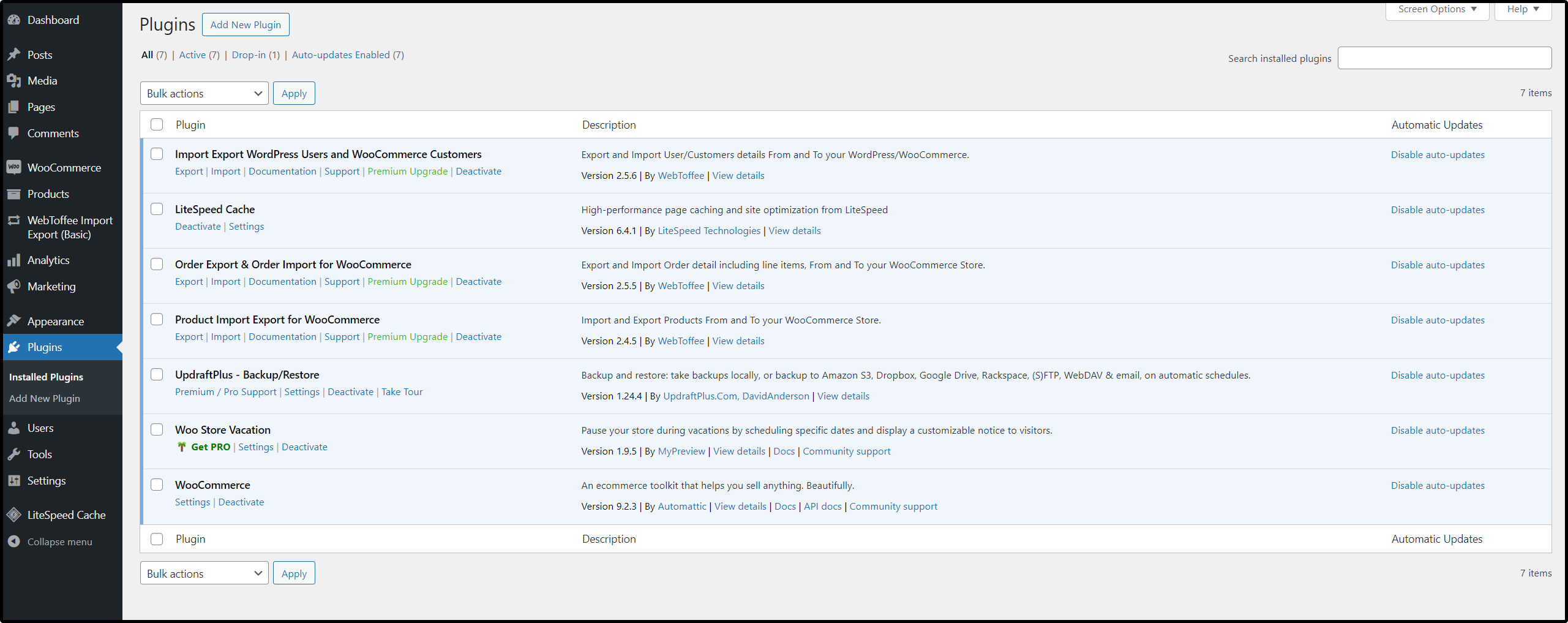Click the Add New Plugin button beside title

(x=246, y=25)
